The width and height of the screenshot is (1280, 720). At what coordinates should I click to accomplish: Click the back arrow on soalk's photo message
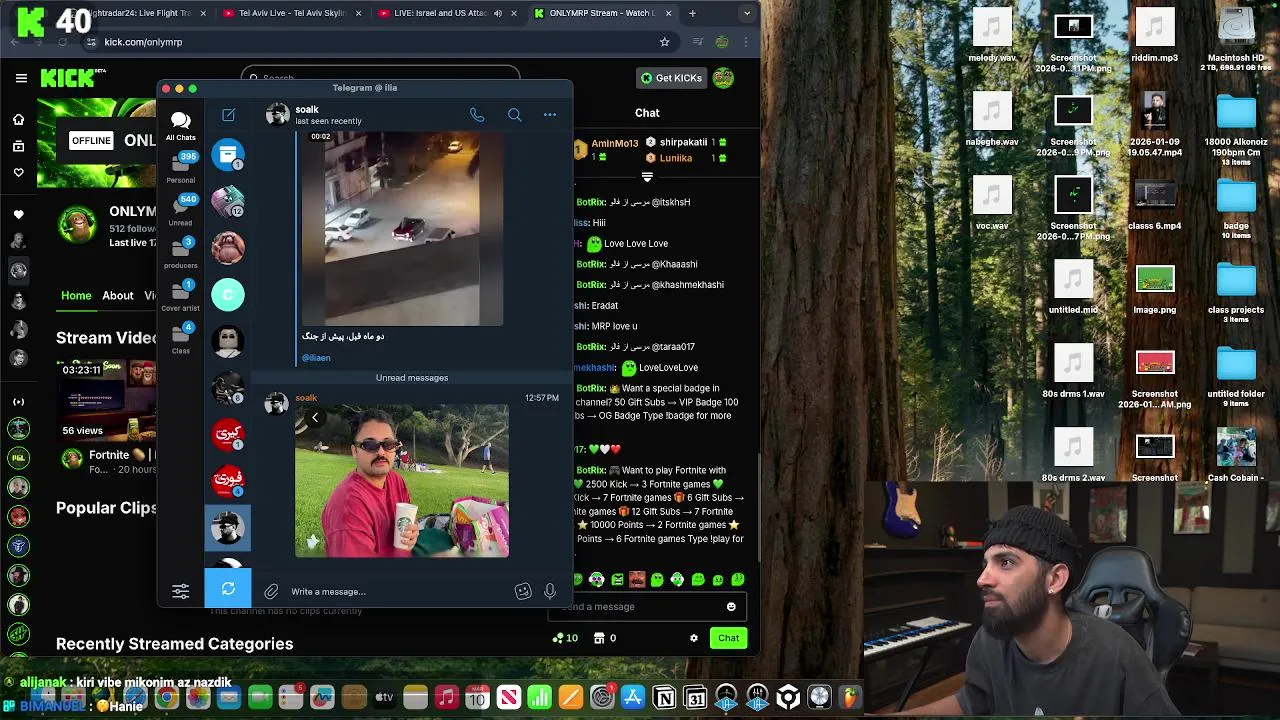pyautogui.click(x=315, y=418)
